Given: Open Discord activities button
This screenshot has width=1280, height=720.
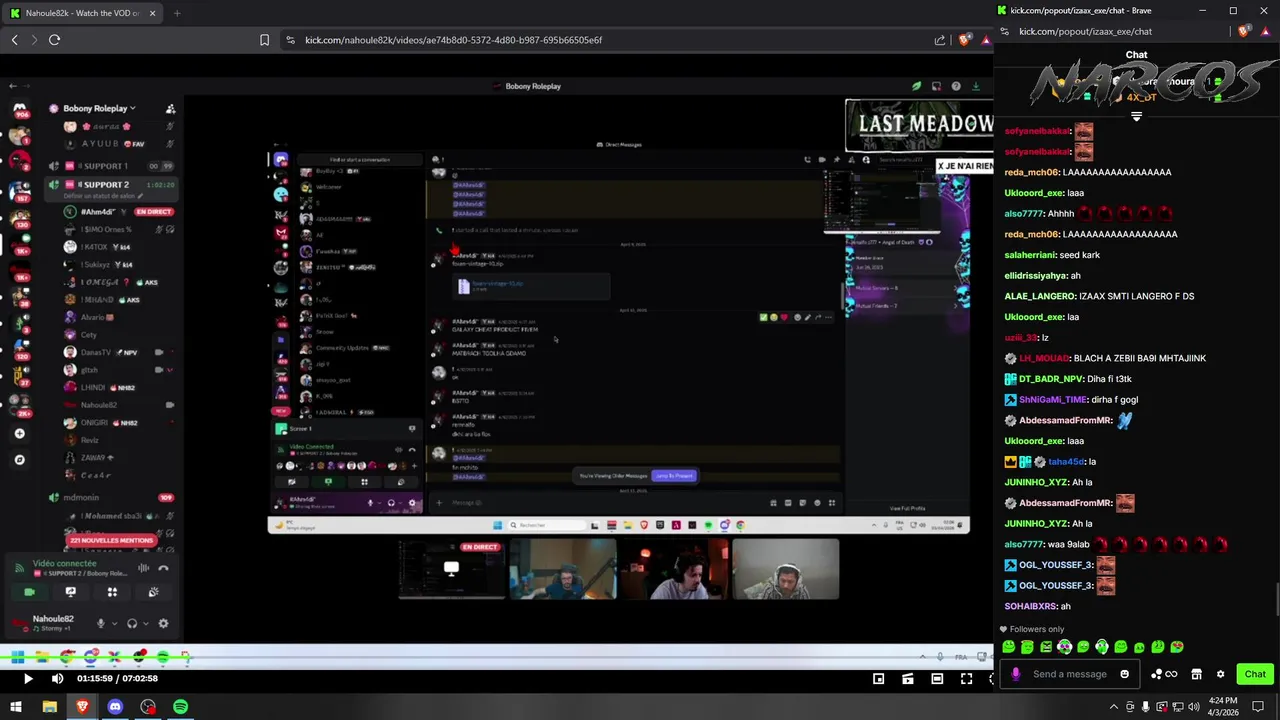Looking at the screenshot, I should pyautogui.click(x=112, y=592).
